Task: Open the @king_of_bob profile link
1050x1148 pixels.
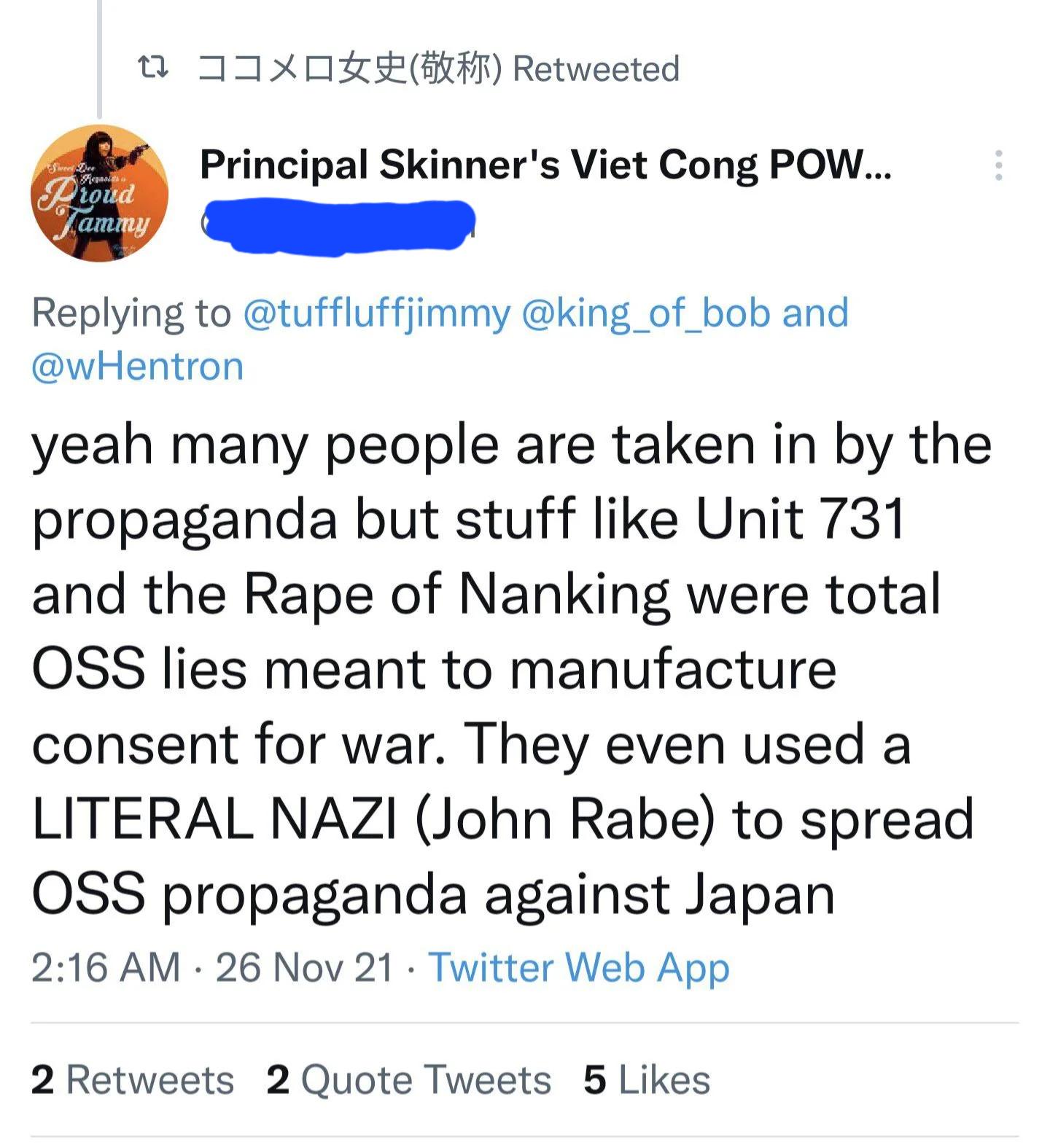Action: (x=646, y=313)
